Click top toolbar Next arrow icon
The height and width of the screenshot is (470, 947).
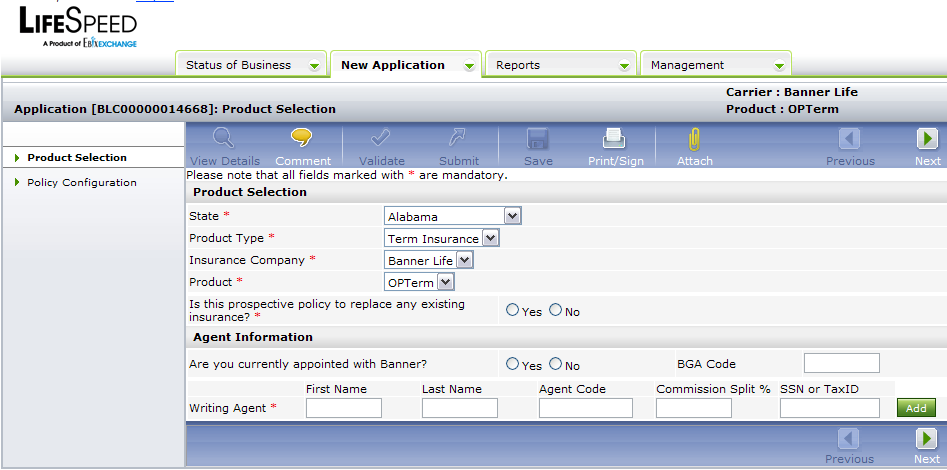(927, 140)
